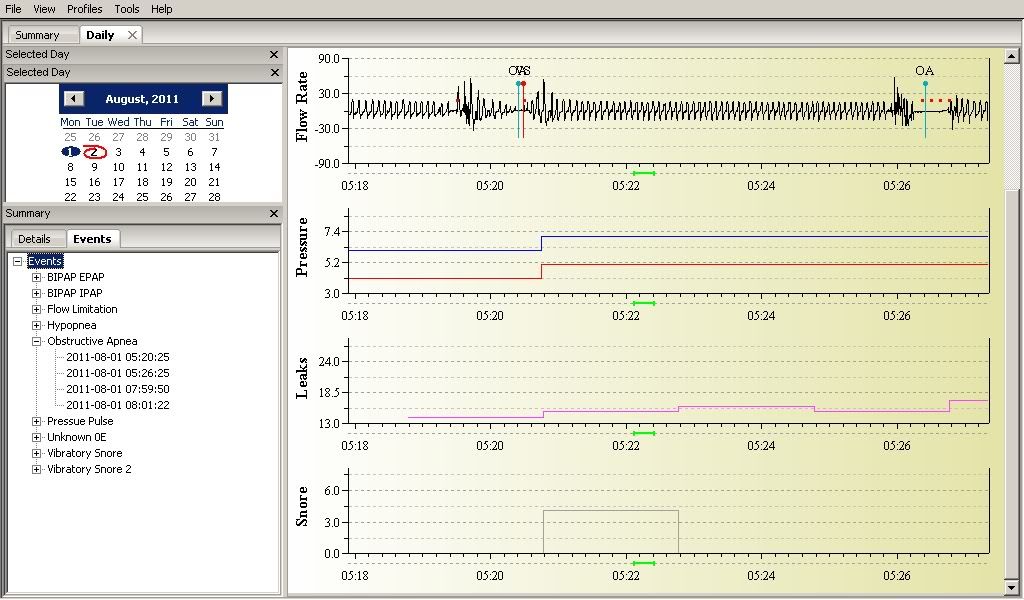This screenshot has height=600, width=1024.
Task: Open the View menu
Action: [x=44, y=9]
